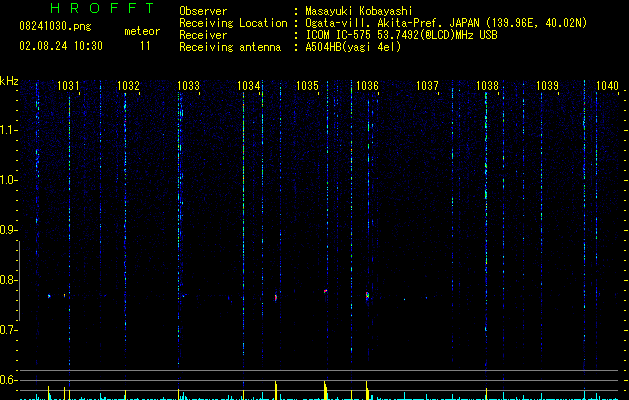Viewport: 629px width, 400px height.
Task: Click the 0.9 frequency axis label
Action: click(8, 230)
